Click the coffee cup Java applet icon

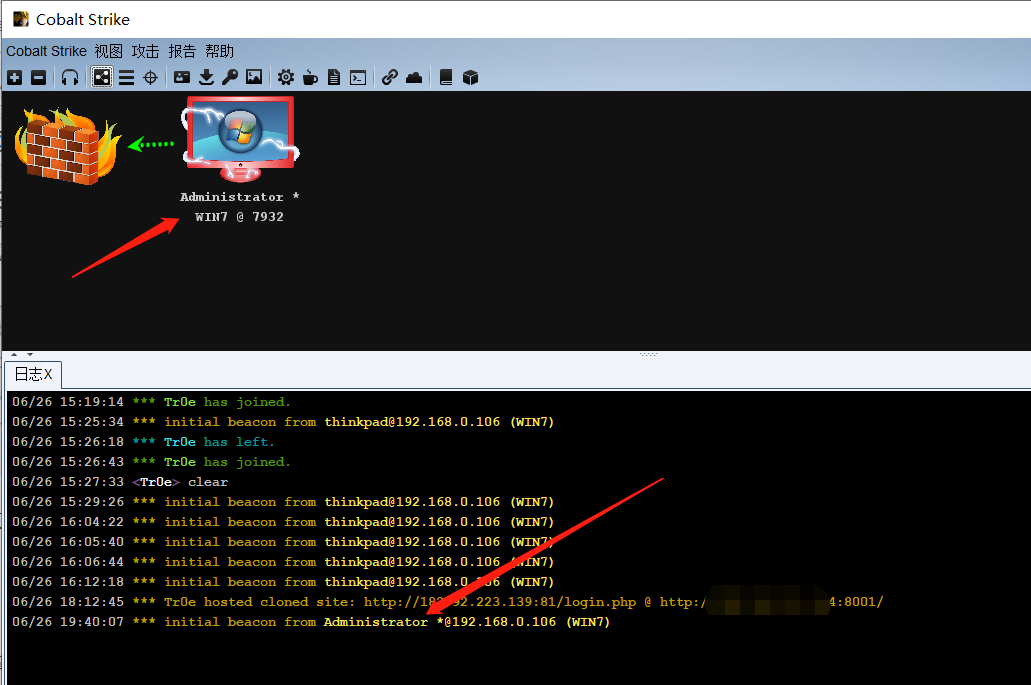(310, 78)
